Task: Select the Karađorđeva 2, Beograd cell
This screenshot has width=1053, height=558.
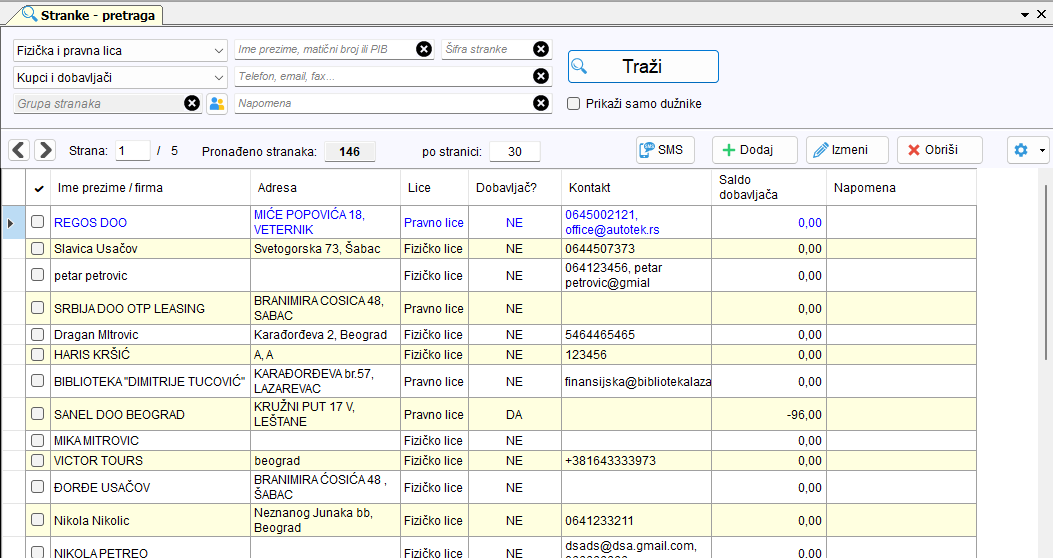Action: point(326,334)
